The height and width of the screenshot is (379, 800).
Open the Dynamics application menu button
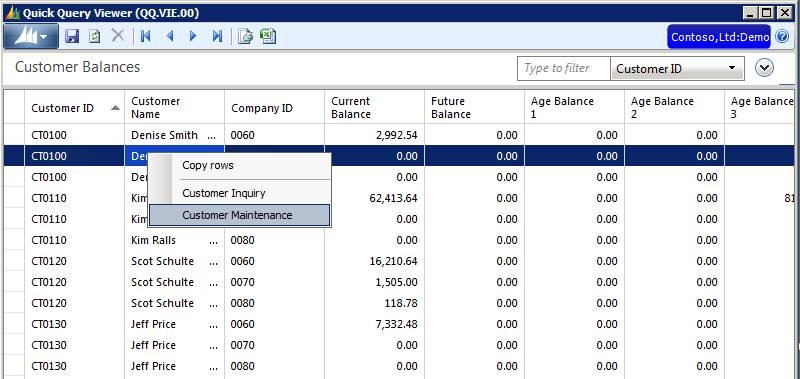31,37
